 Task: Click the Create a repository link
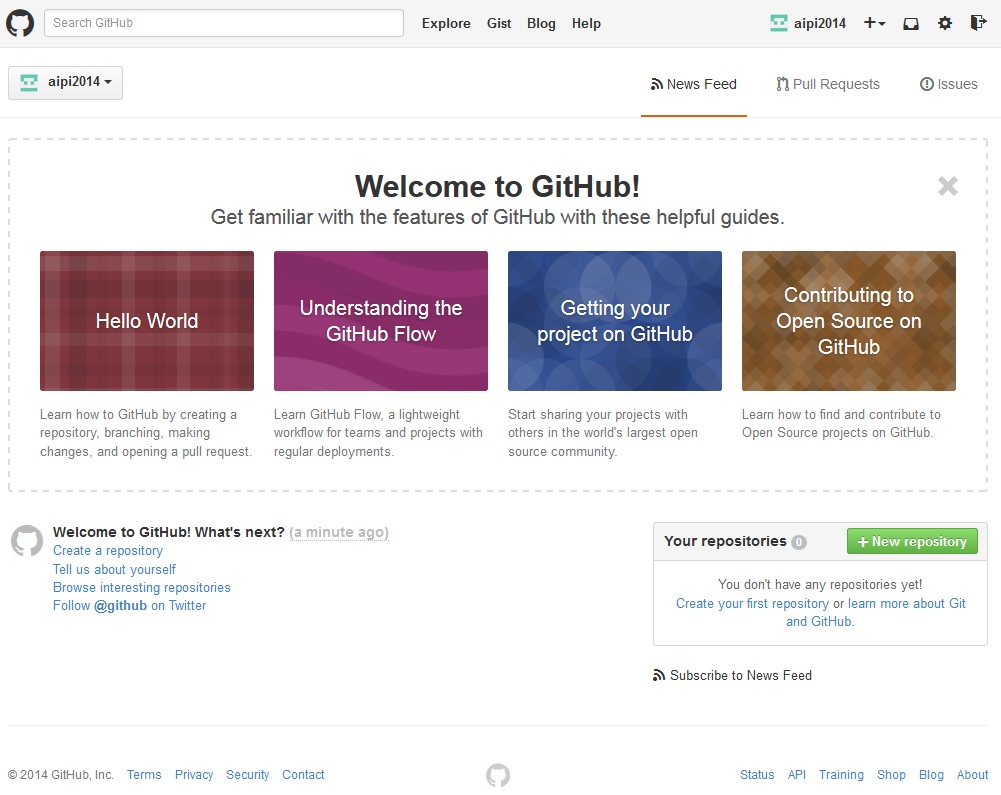coord(108,550)
